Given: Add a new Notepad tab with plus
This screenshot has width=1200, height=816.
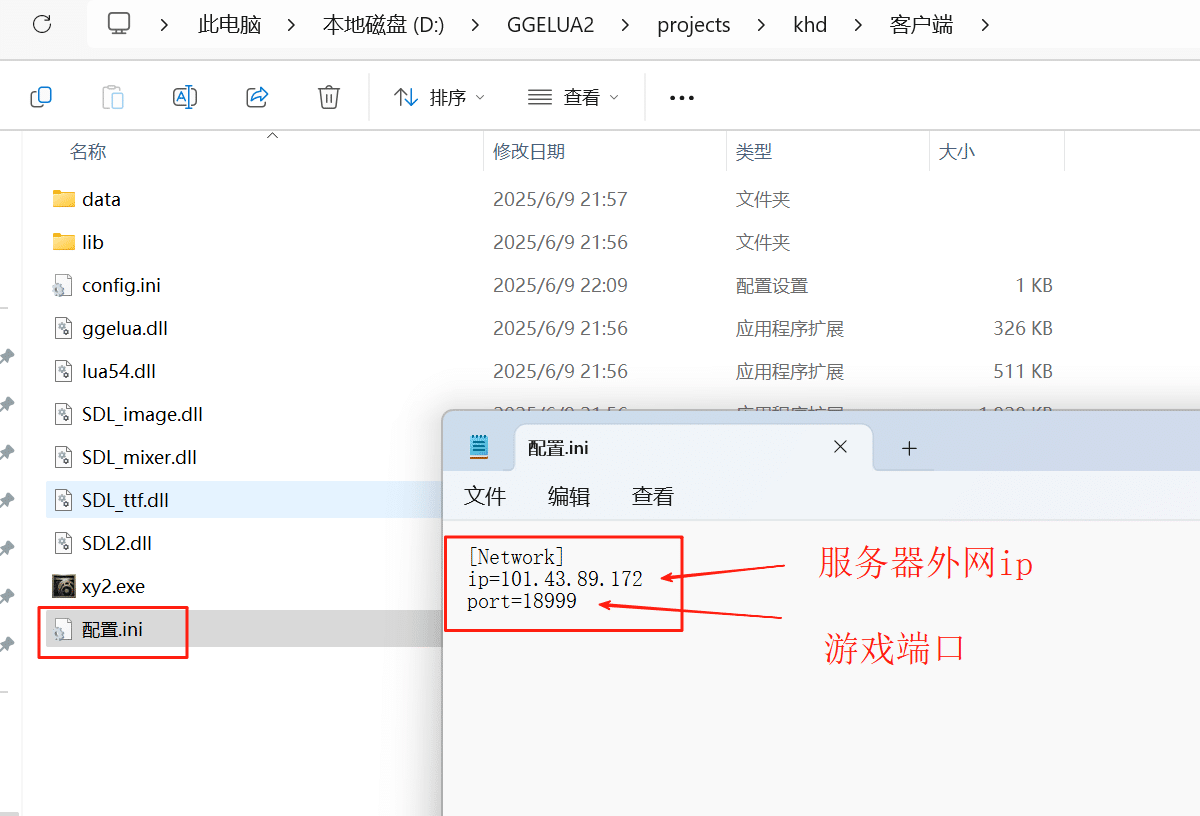Looking at the screenshot, I should [x=909, y=448].
